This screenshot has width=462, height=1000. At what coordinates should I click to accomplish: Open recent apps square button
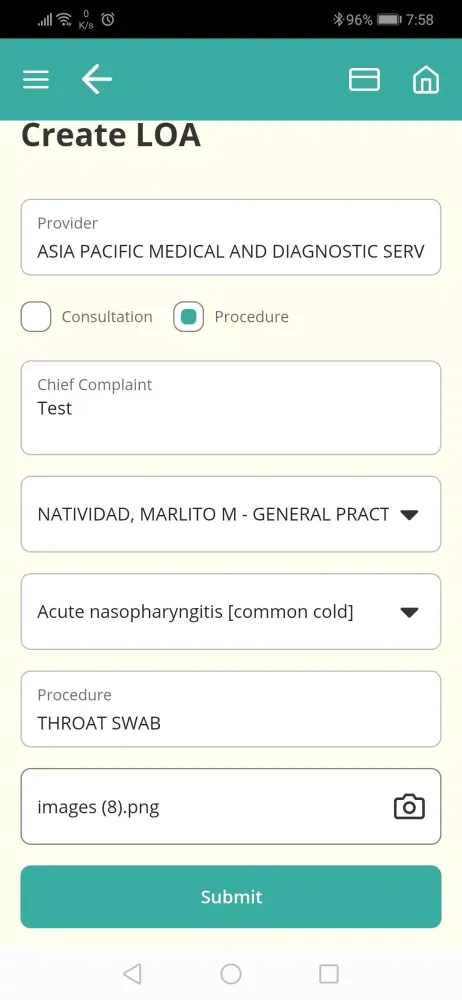pyautogui.click(x=329, y=974)
